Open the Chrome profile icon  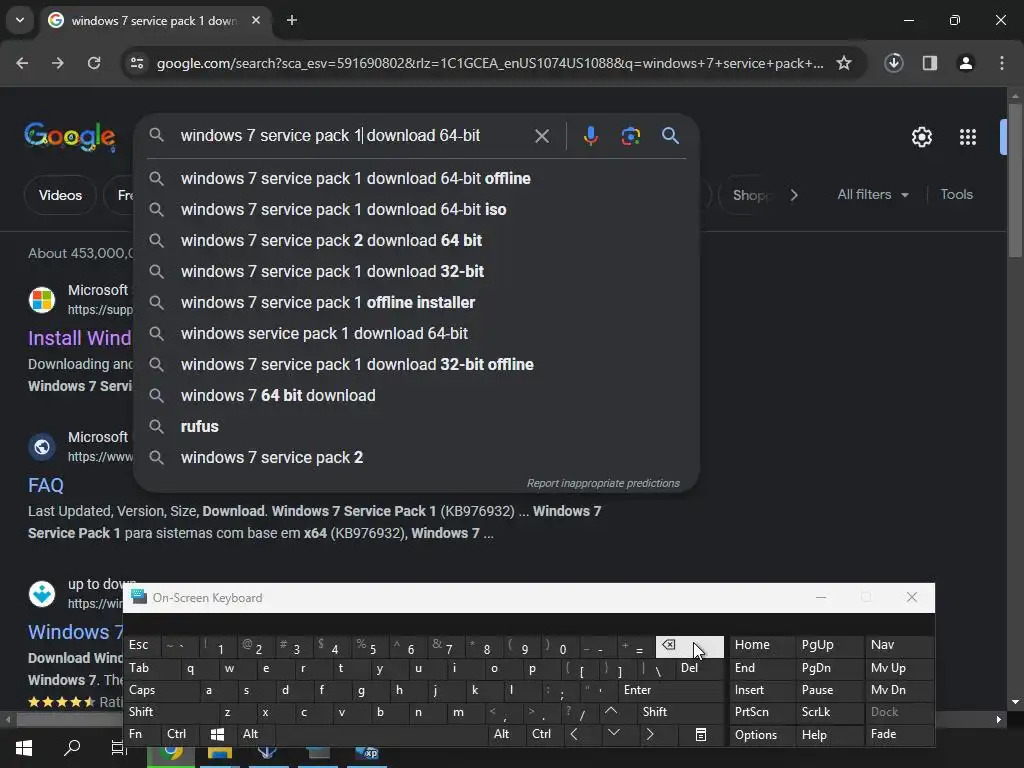point(966,63)
